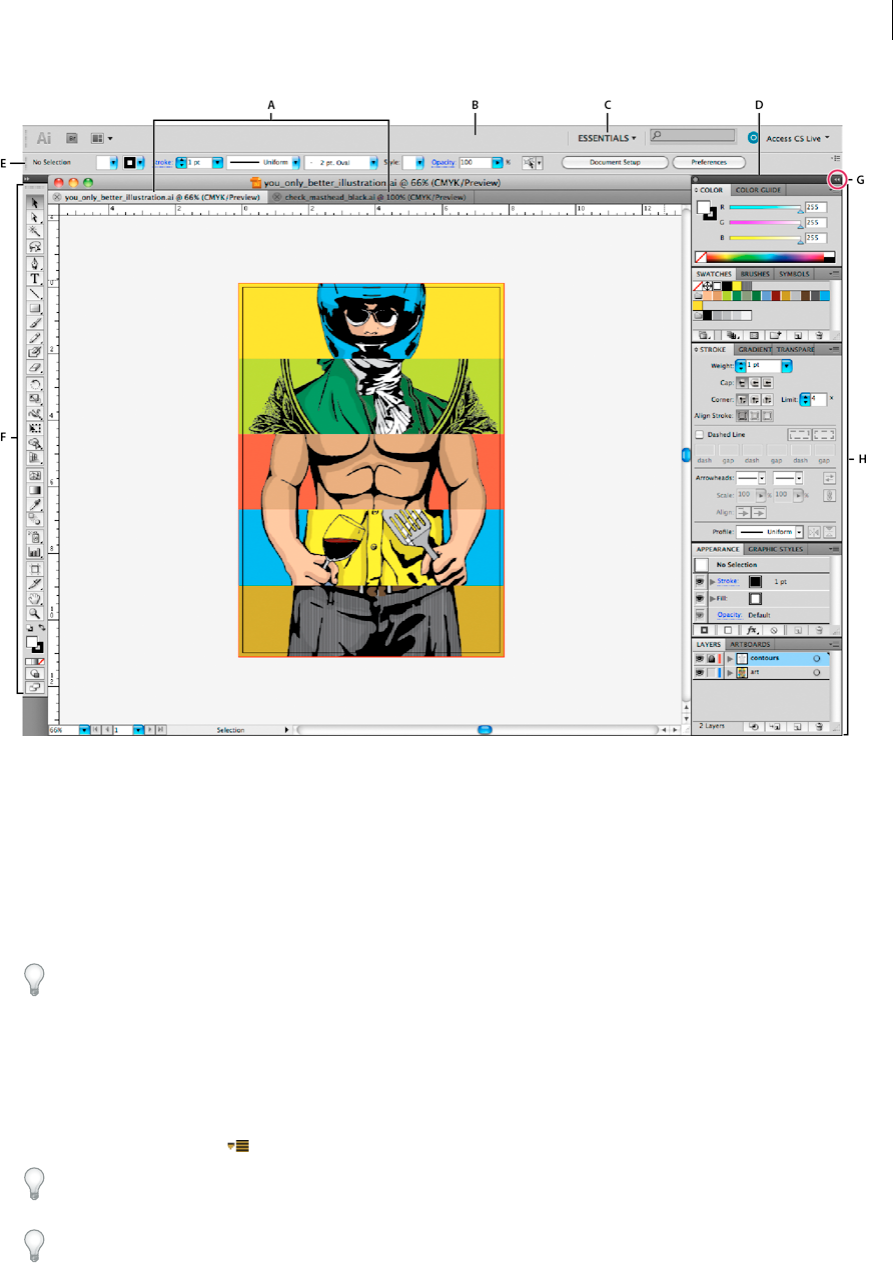Switch to the Gradient tab
The height and width of the screenshot is (1263, 893).
[x=755, y=349]
